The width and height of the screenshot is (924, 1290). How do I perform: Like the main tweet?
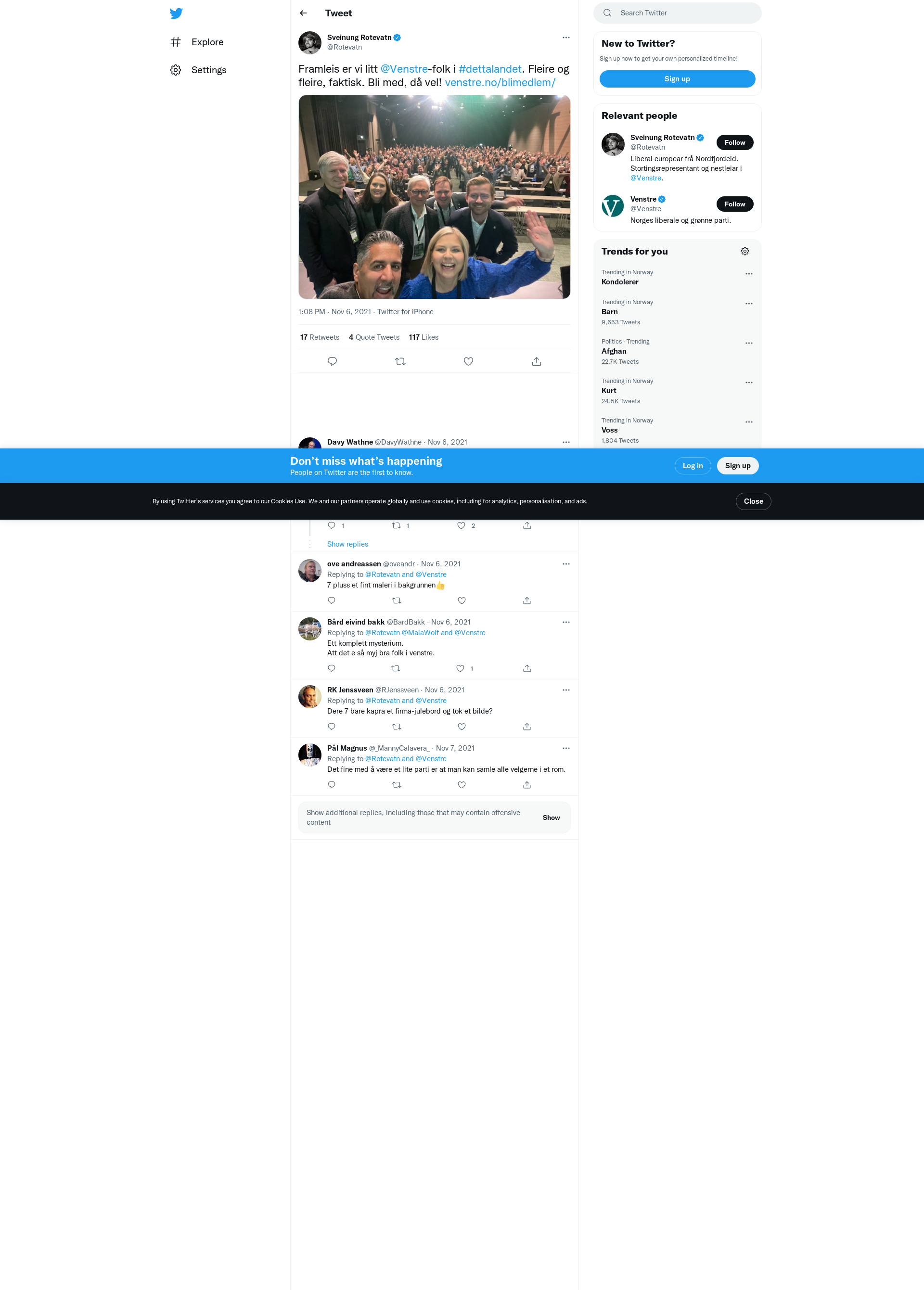[x=468, y=361]
